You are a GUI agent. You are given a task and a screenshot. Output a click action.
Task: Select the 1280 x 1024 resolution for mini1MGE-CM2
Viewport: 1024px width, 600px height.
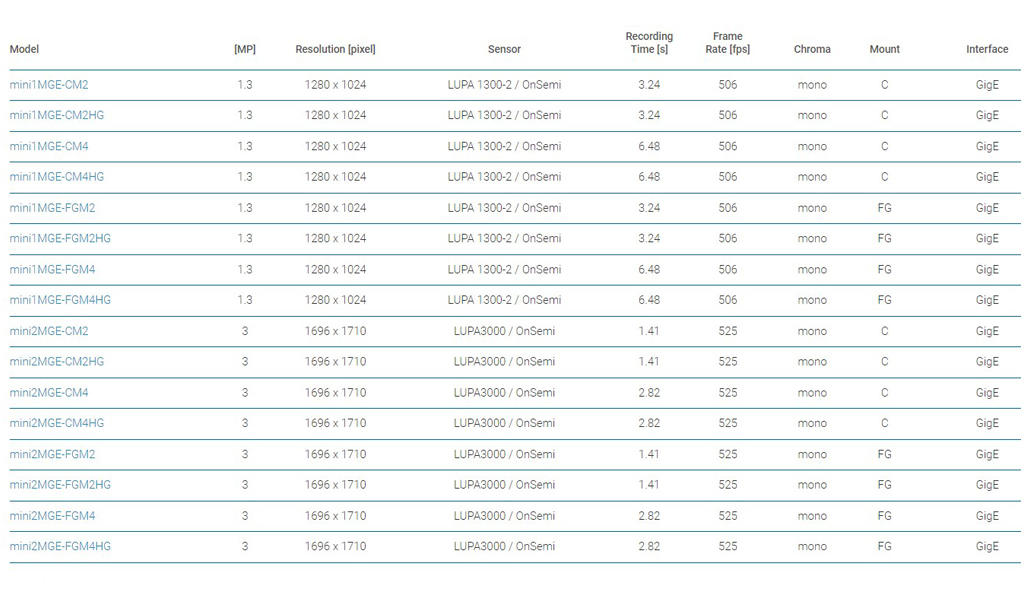tap(335, 85)
